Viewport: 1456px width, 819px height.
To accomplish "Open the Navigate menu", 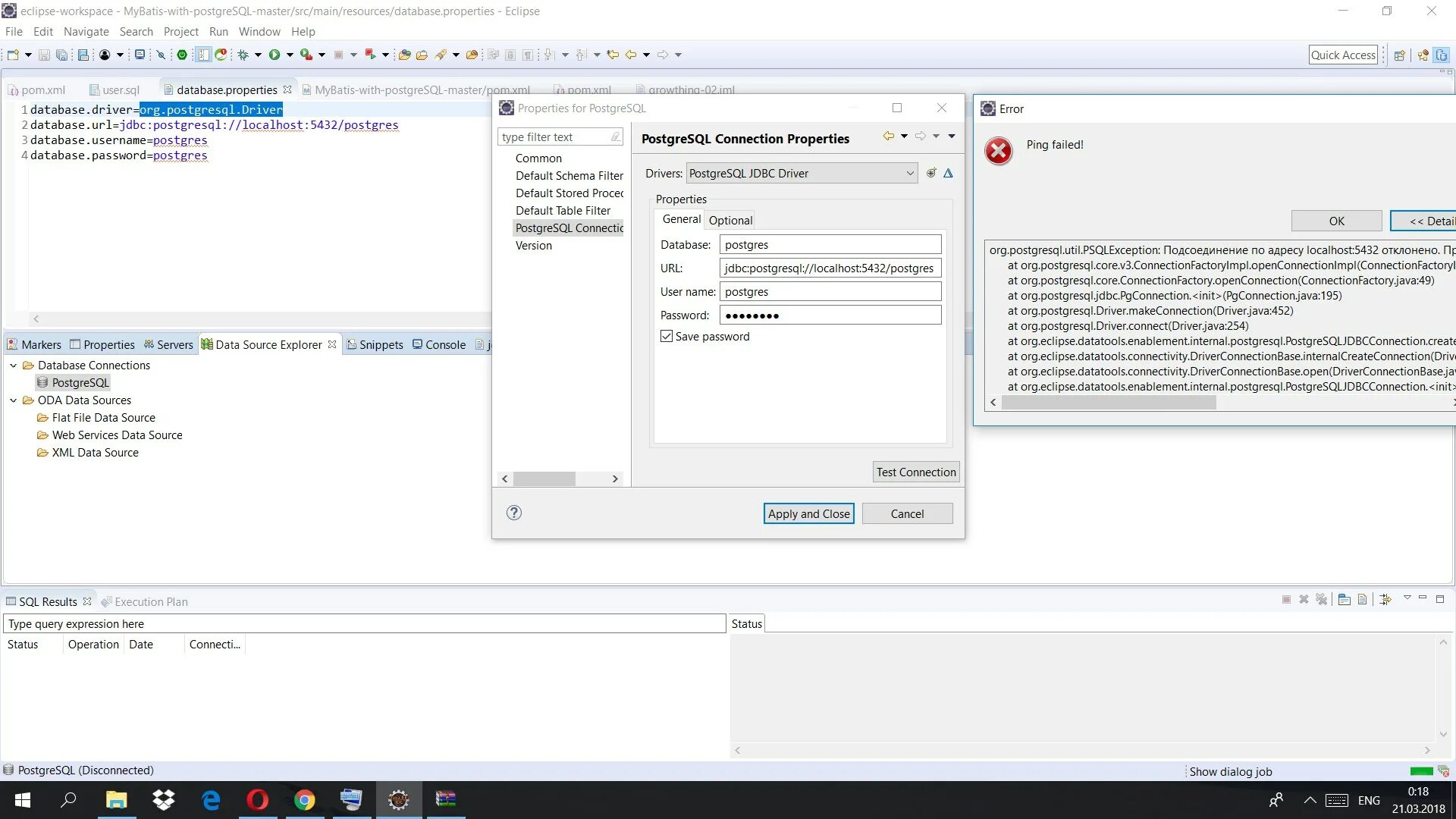I will tap(86, 31).
